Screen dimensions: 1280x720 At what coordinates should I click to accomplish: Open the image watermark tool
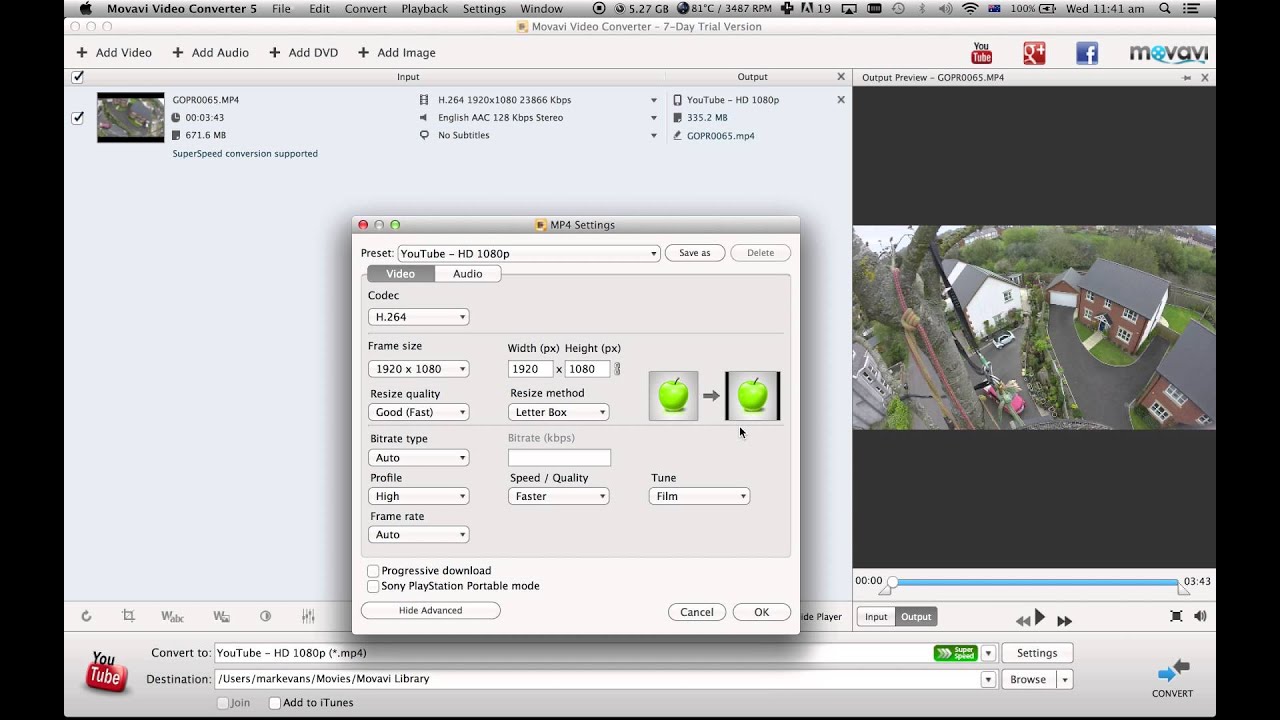(221, 616)
